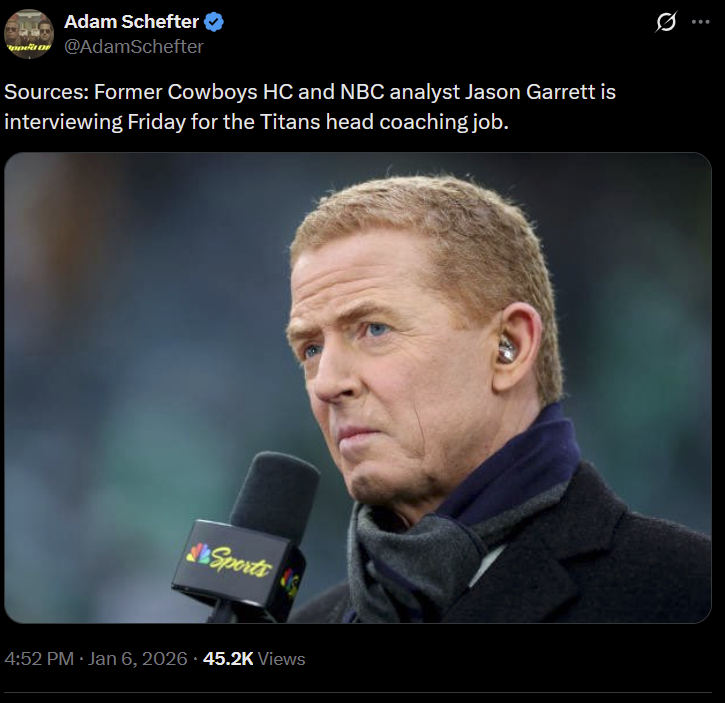Click the Grok slashed-circle icon
This screenshot has height=703, width=725.
tap(665, 22)
